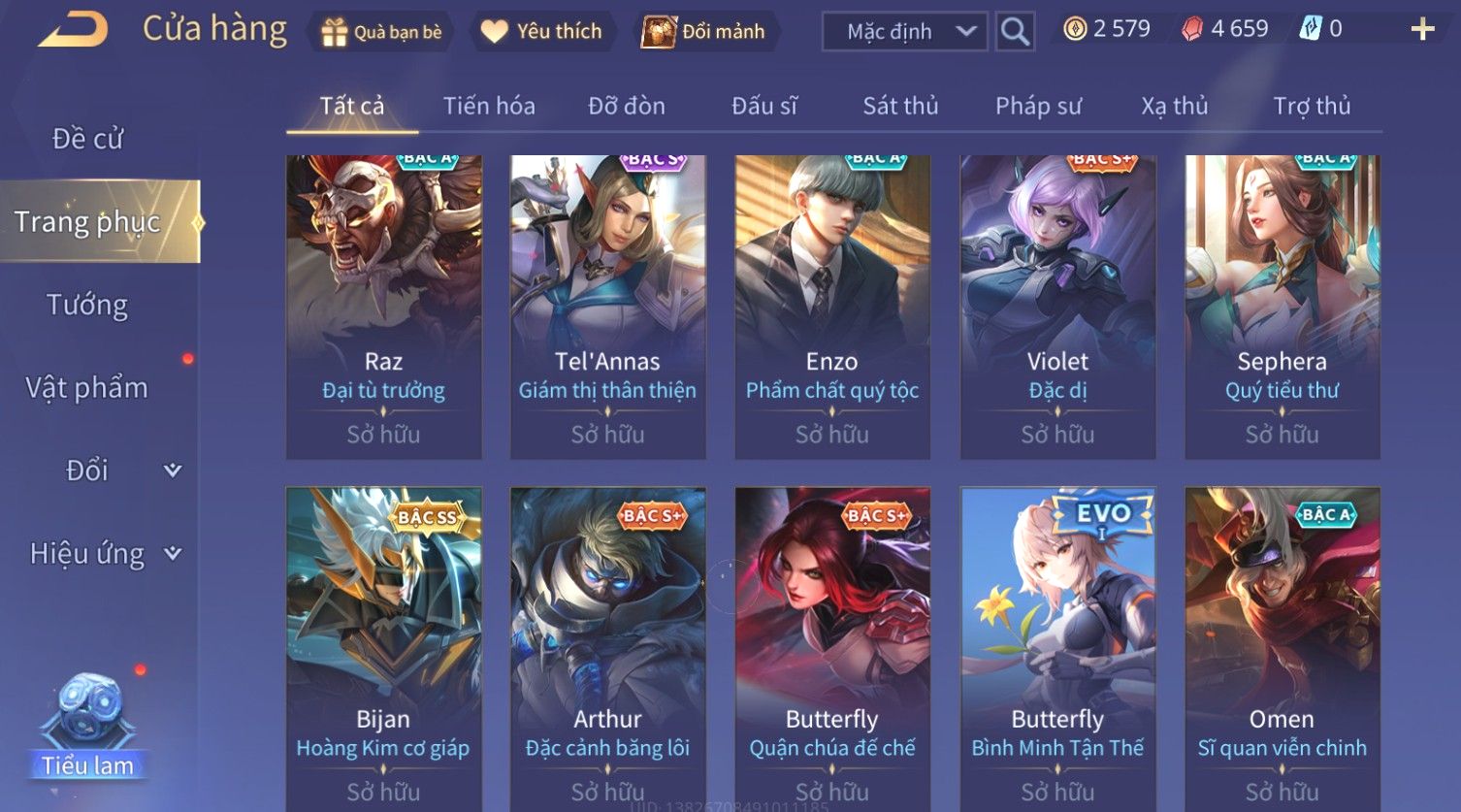This screenshot has width=1461, height=812.
Task: Click the red gem currency icon
Action: tap(1191, 29)
